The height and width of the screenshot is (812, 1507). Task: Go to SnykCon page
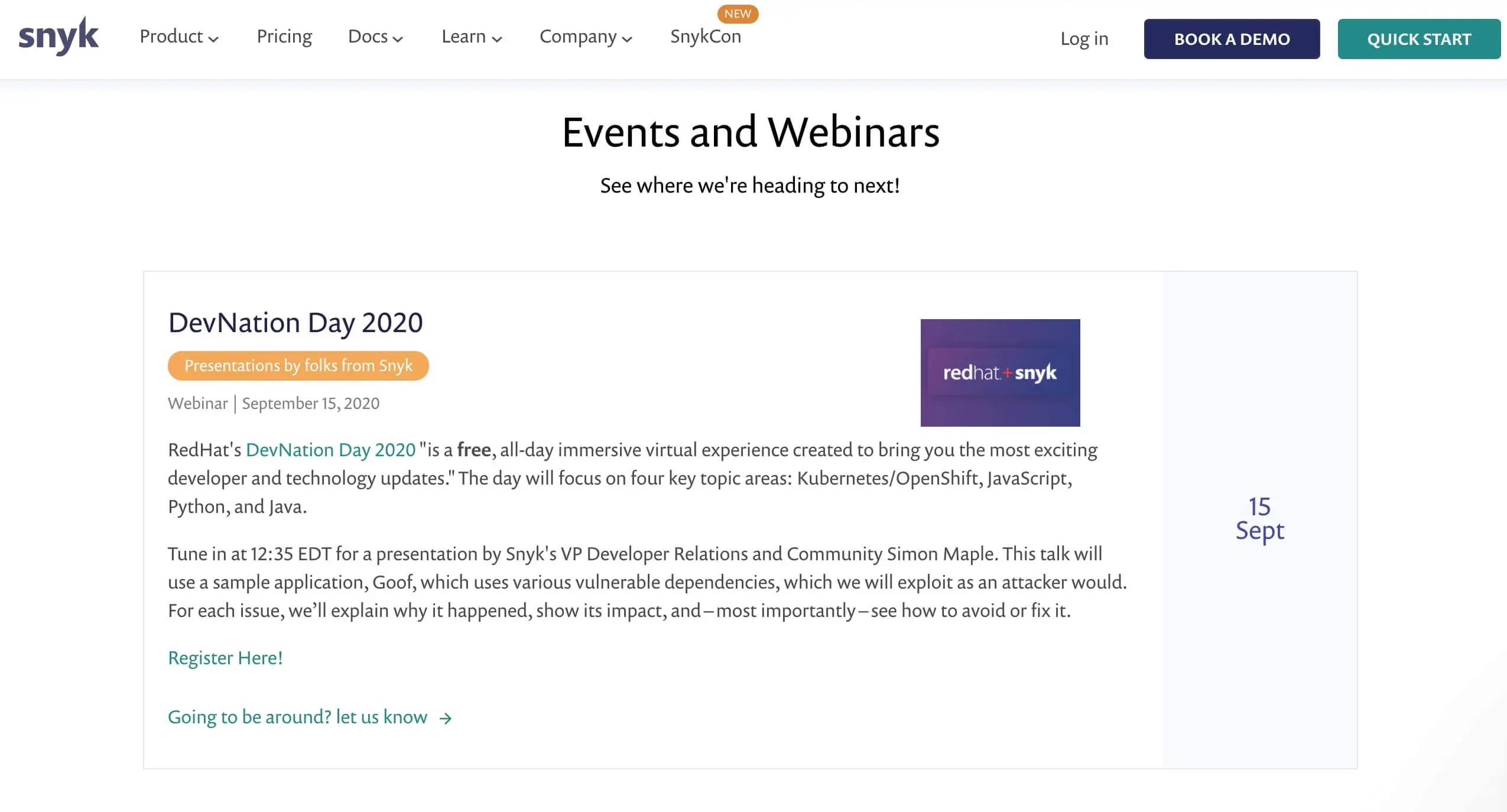coord(705,37)
